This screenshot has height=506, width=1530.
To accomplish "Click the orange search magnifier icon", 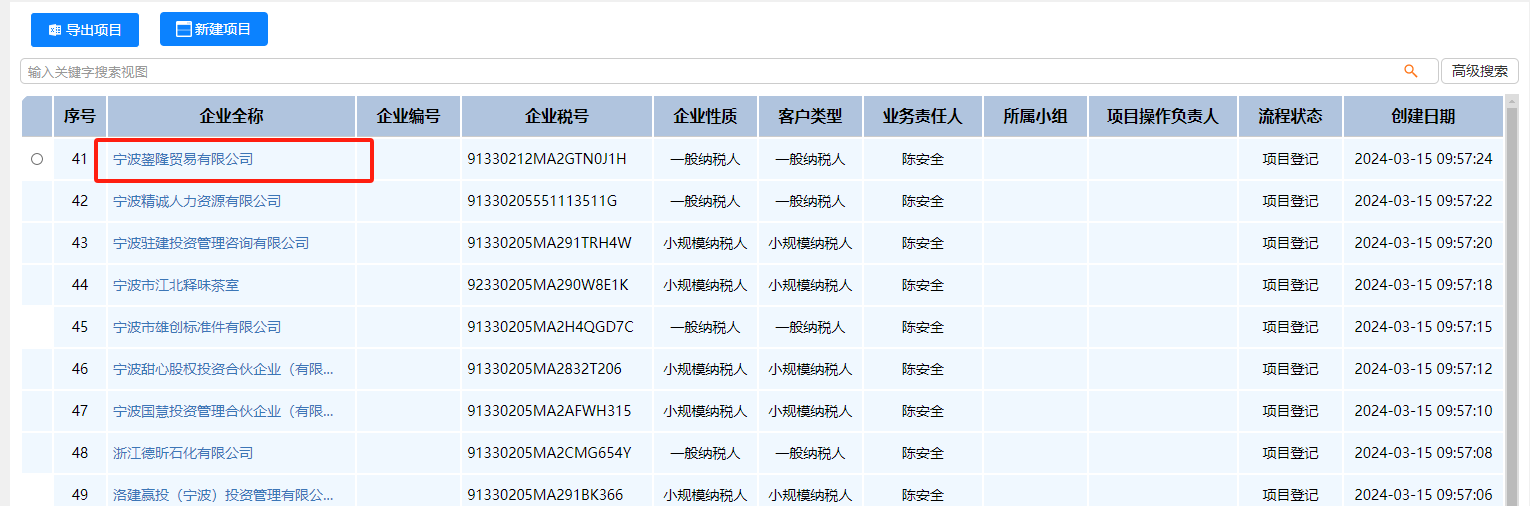I will click(x=1411, y=71).
